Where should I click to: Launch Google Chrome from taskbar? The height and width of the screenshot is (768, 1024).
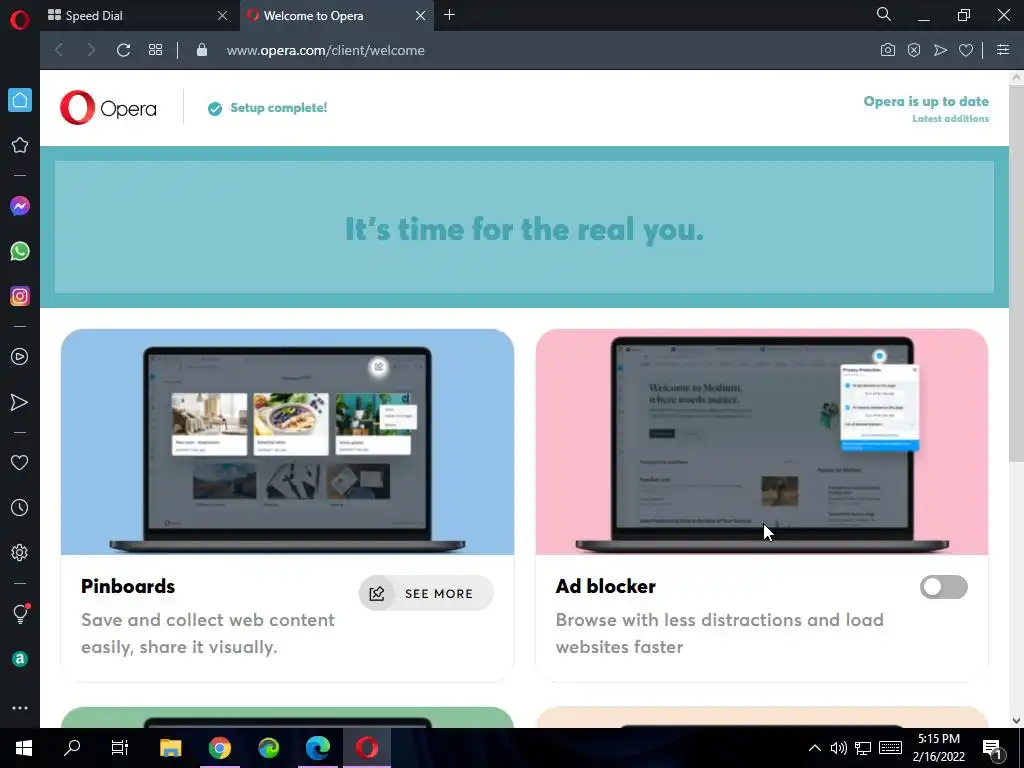220,748
